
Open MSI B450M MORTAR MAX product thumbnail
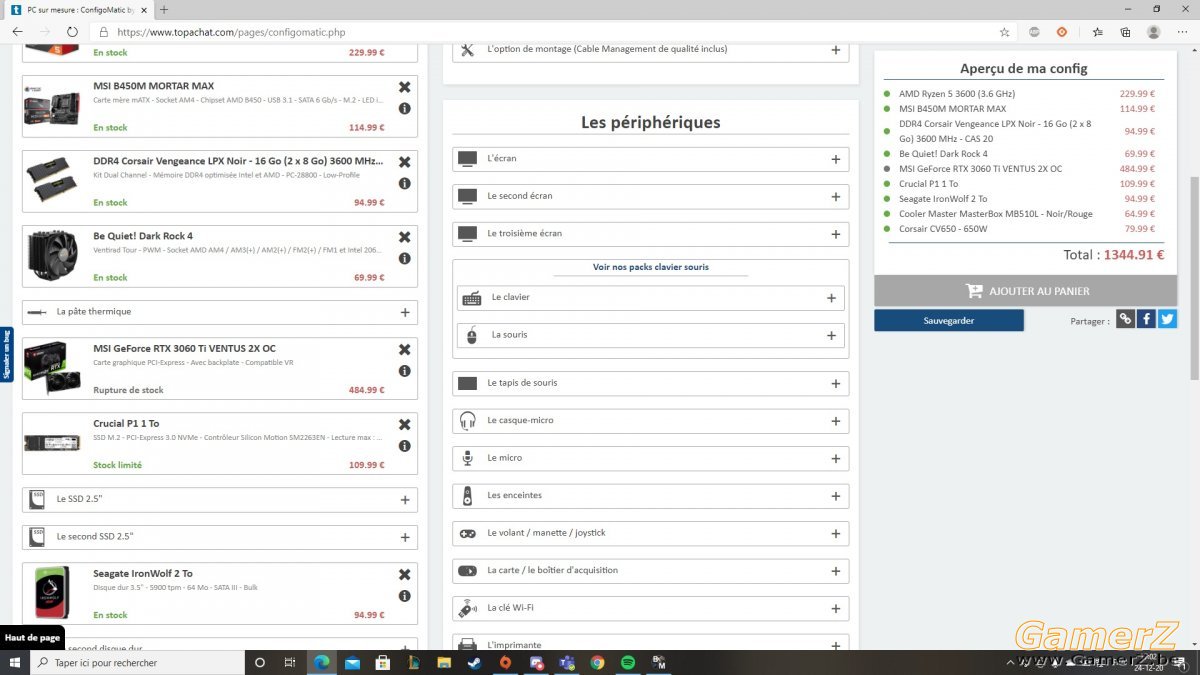tap(51, 109)
